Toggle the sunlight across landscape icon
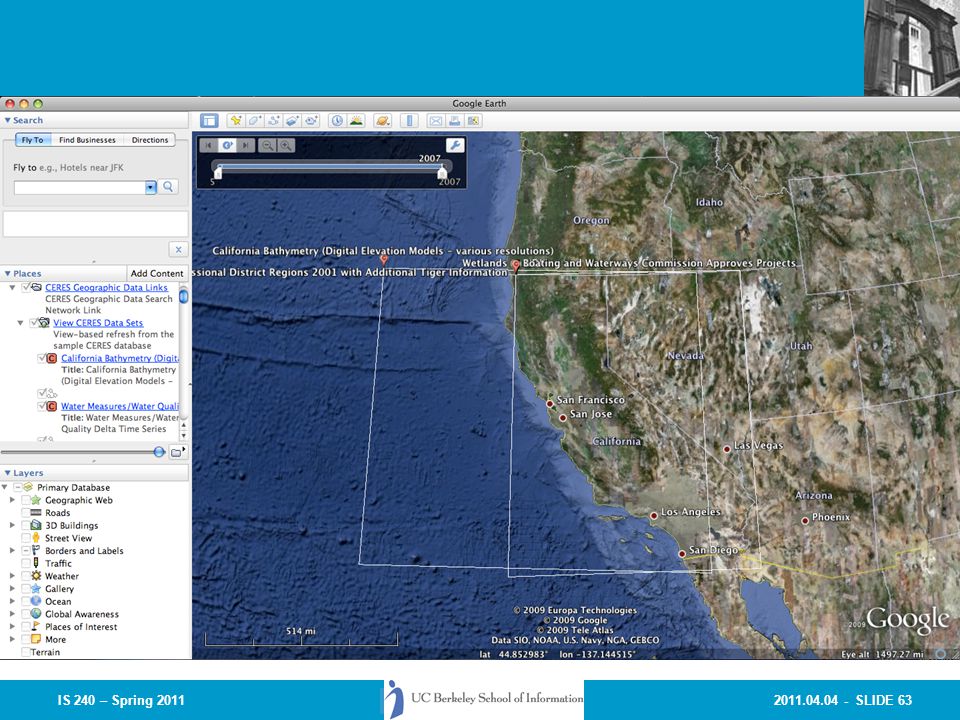This screenshot has height=720, width=960. (356, 121)
